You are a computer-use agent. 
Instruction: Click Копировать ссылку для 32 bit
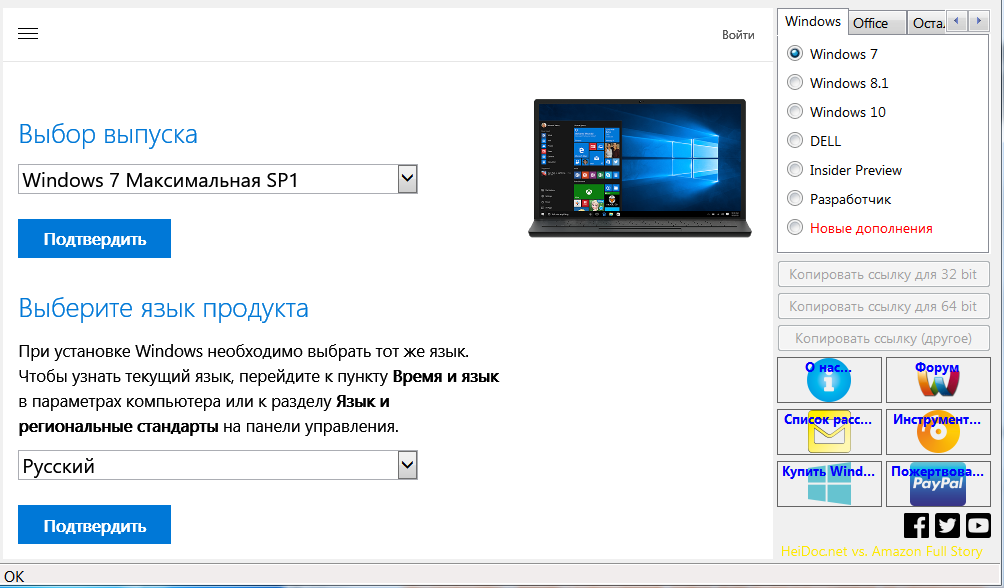point(884,274)
